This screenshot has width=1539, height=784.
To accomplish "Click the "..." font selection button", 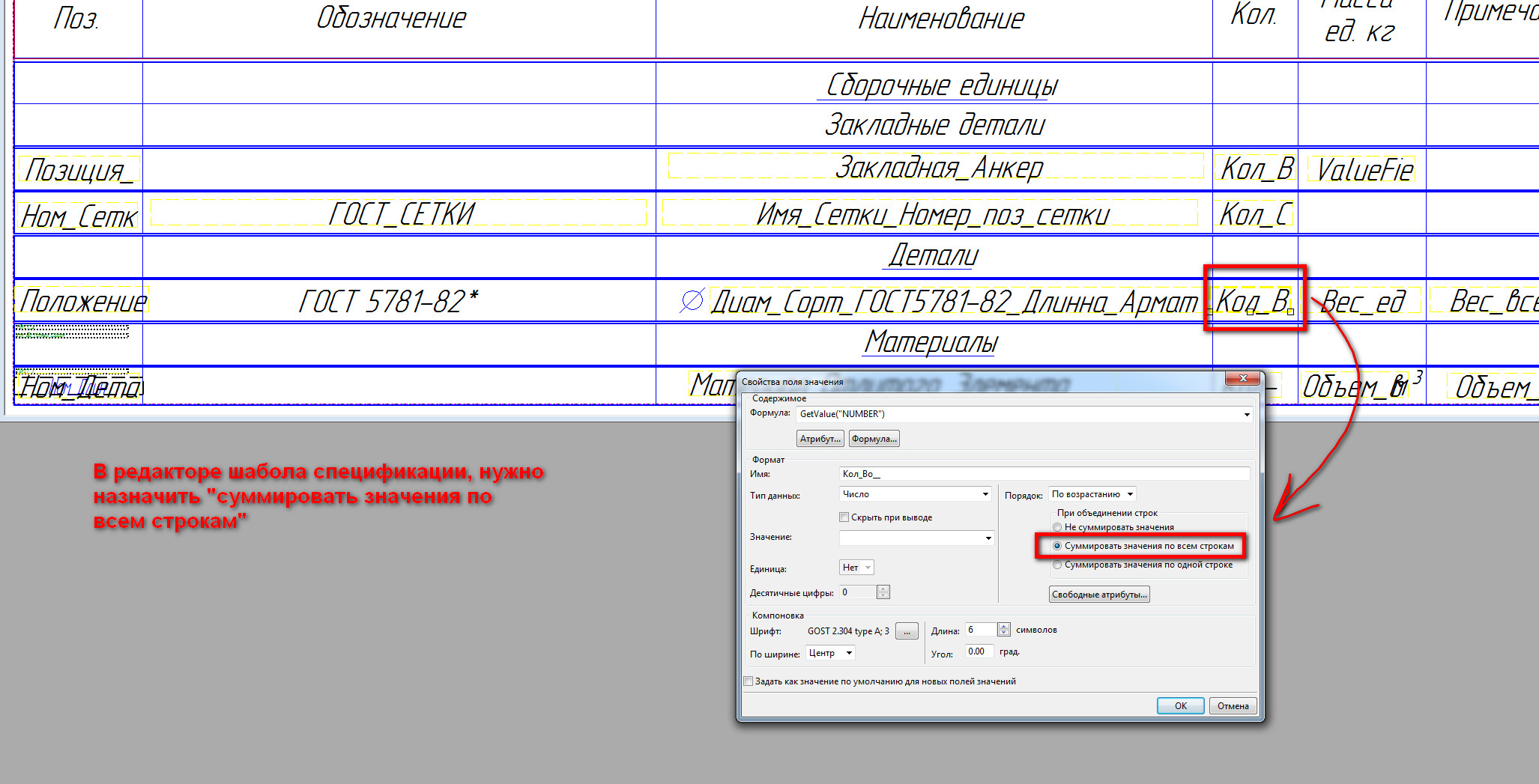I will 907,631.
